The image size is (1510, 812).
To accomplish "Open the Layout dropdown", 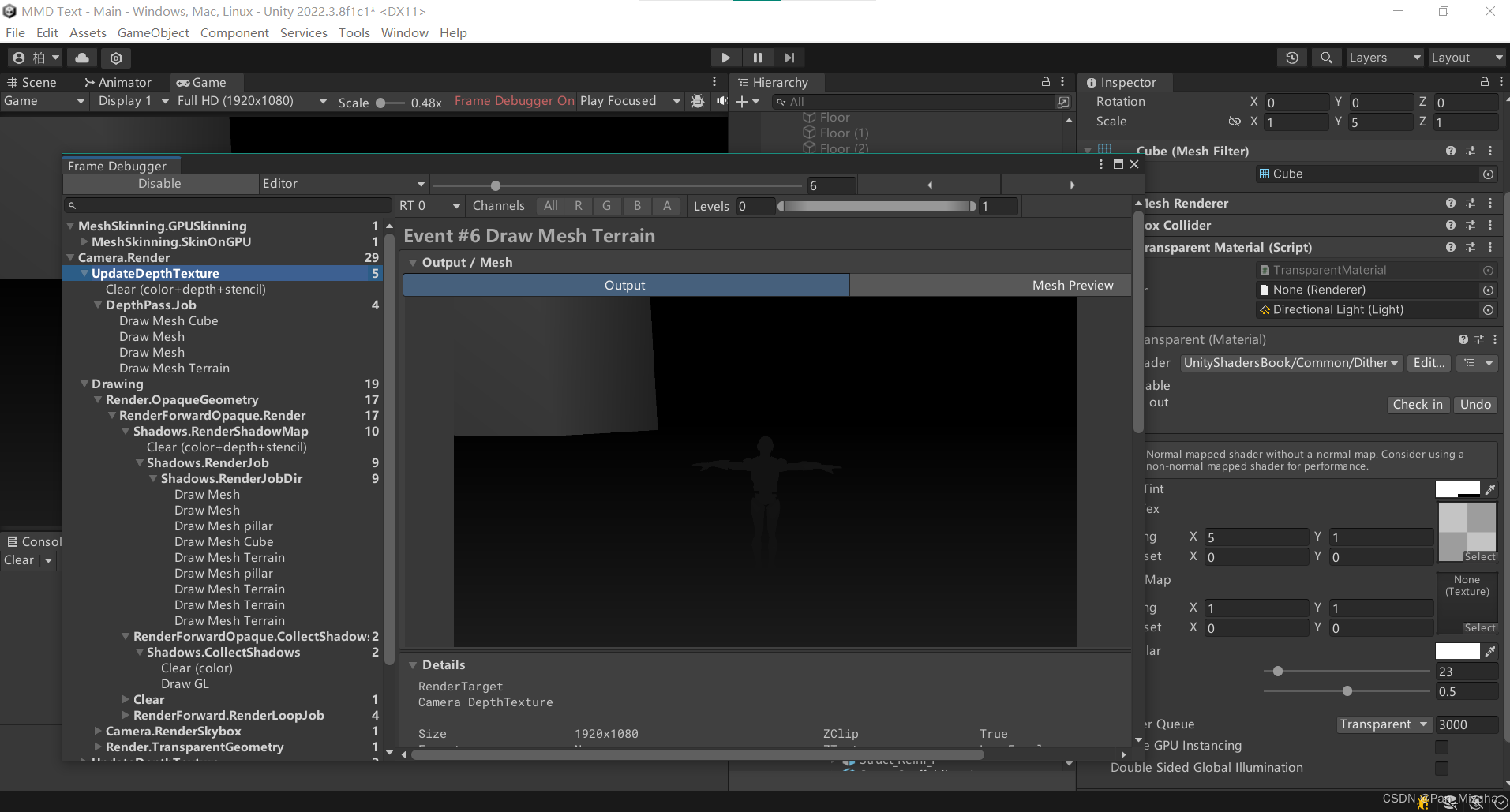I will pos(1467,57).
